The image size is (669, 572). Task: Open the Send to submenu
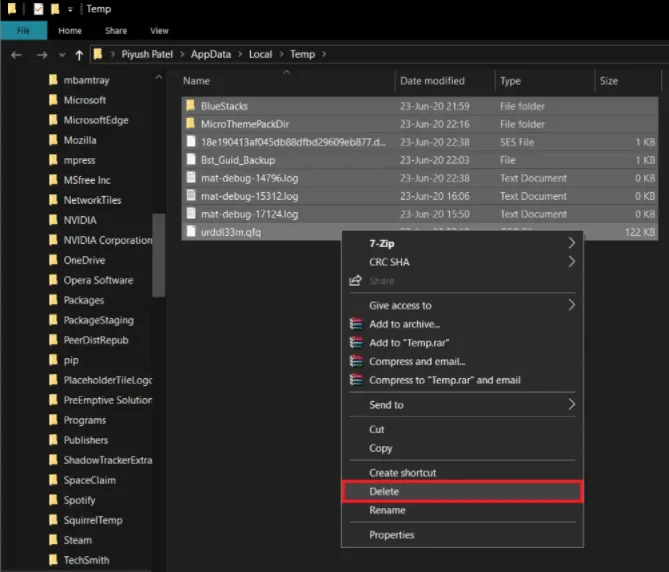(x=462, y=404)
